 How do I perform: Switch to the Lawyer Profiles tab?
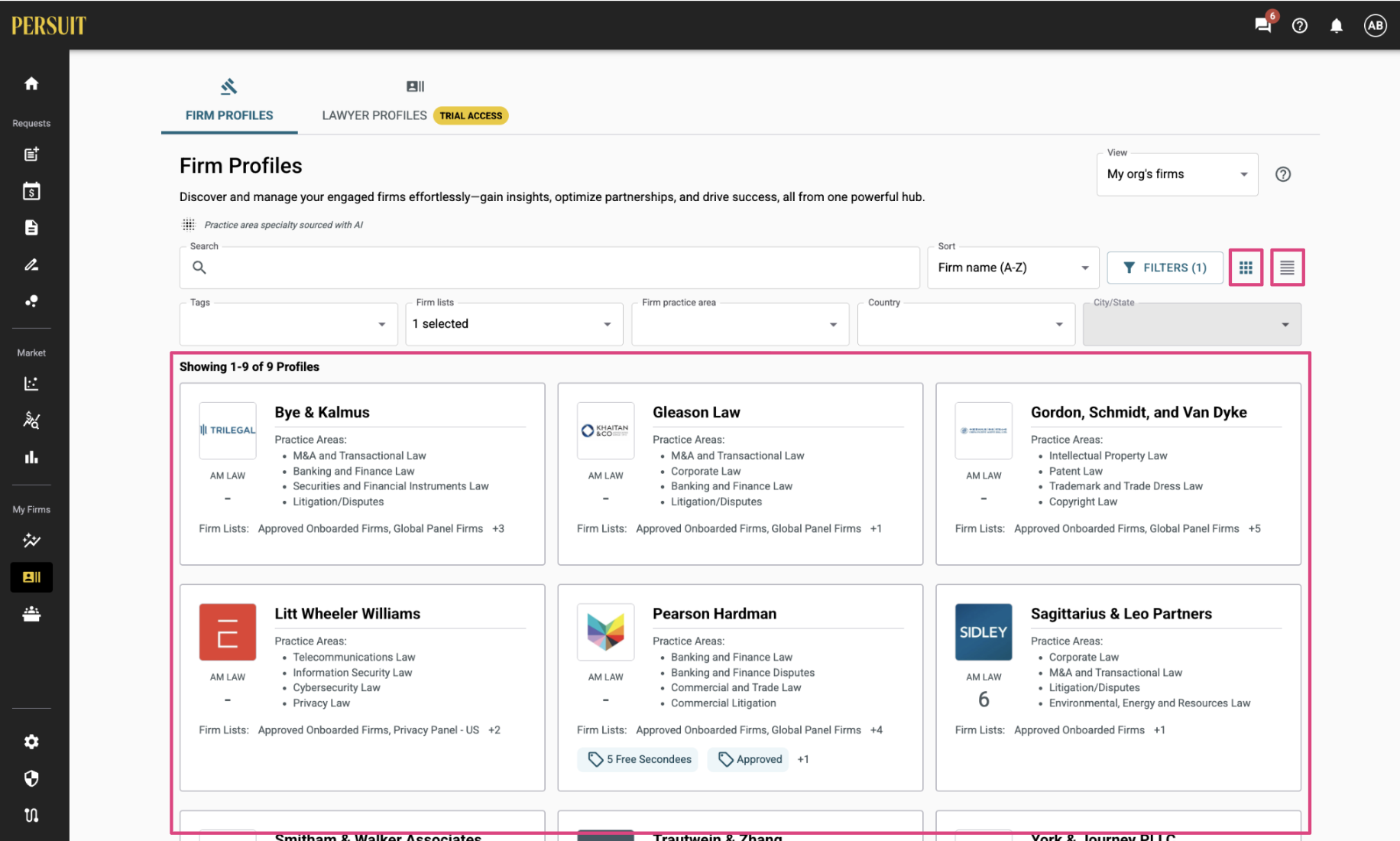(x=415, y=103)
